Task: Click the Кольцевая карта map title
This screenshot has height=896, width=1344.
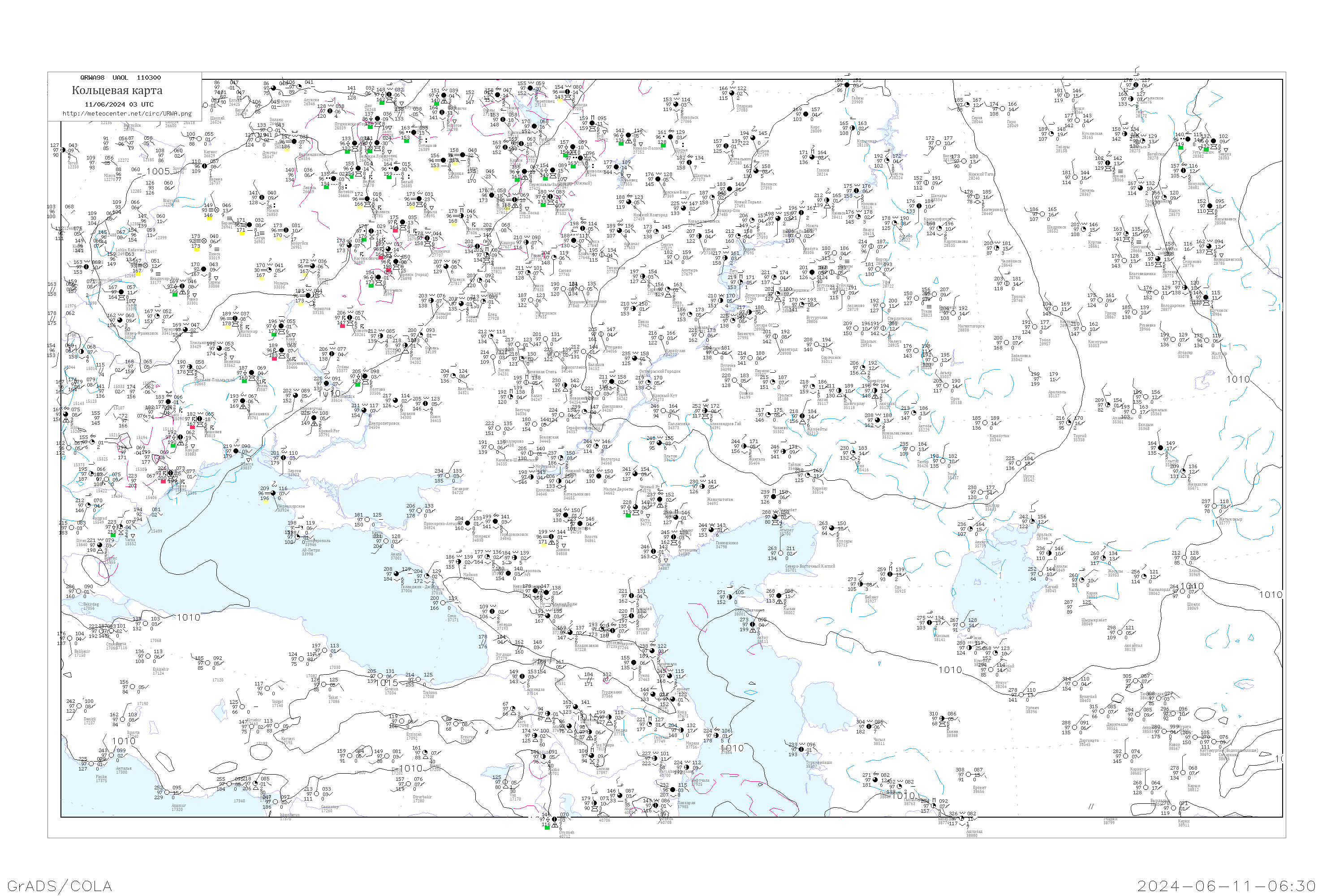Action: (x=117, y=90)
